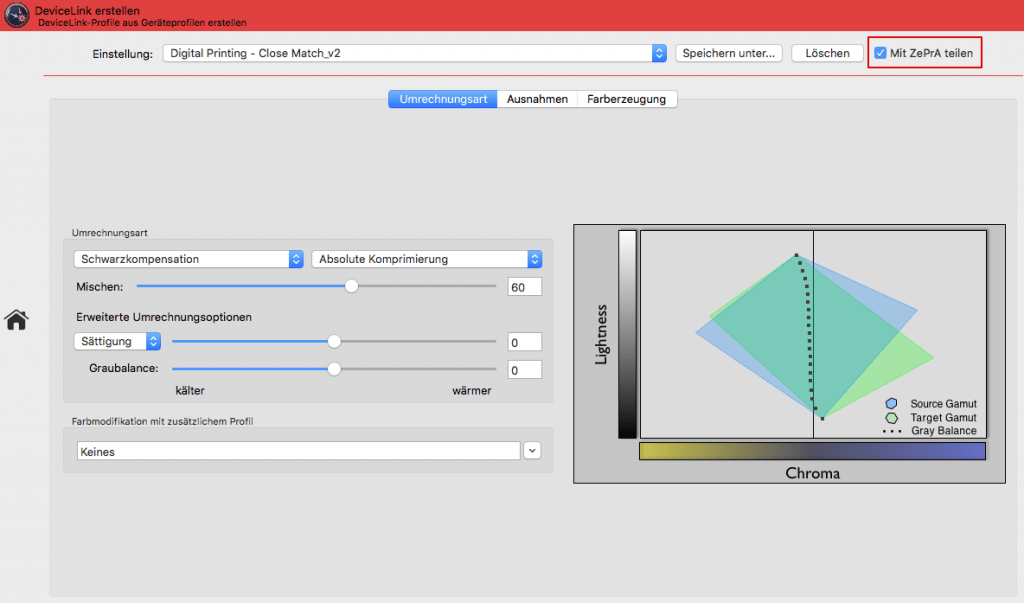
Task: Click the Source Gamut legend swatch
Action: pos(891,404)
